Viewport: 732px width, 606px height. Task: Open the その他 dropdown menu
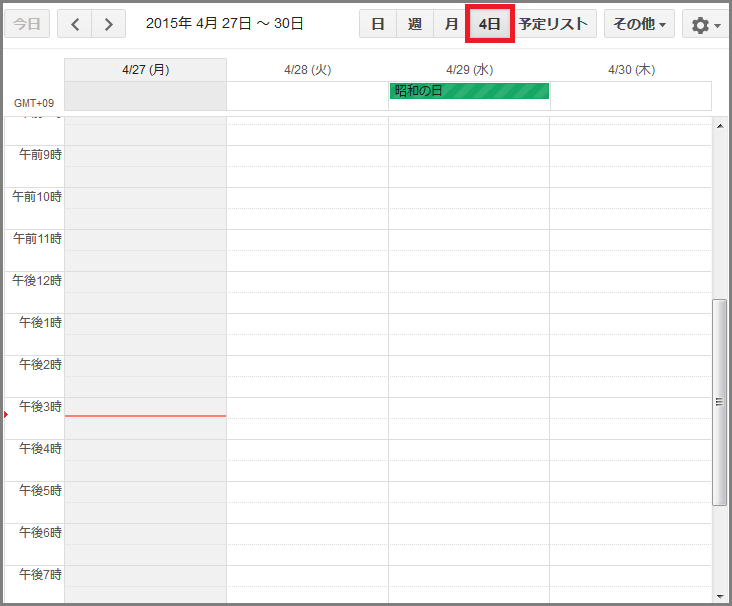click(x=639, y=24)
